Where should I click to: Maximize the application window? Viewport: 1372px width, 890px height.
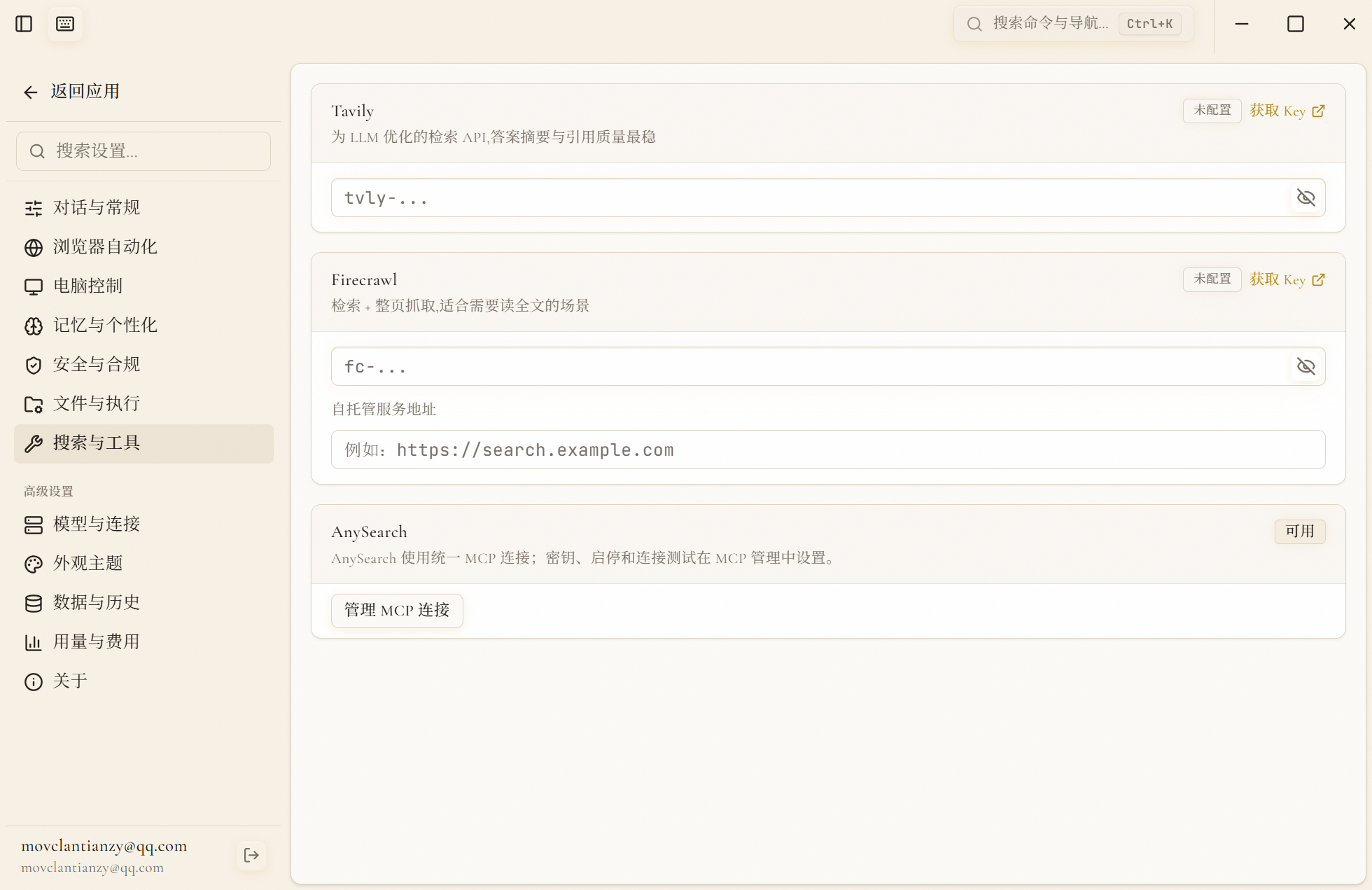pos(1296,24)
